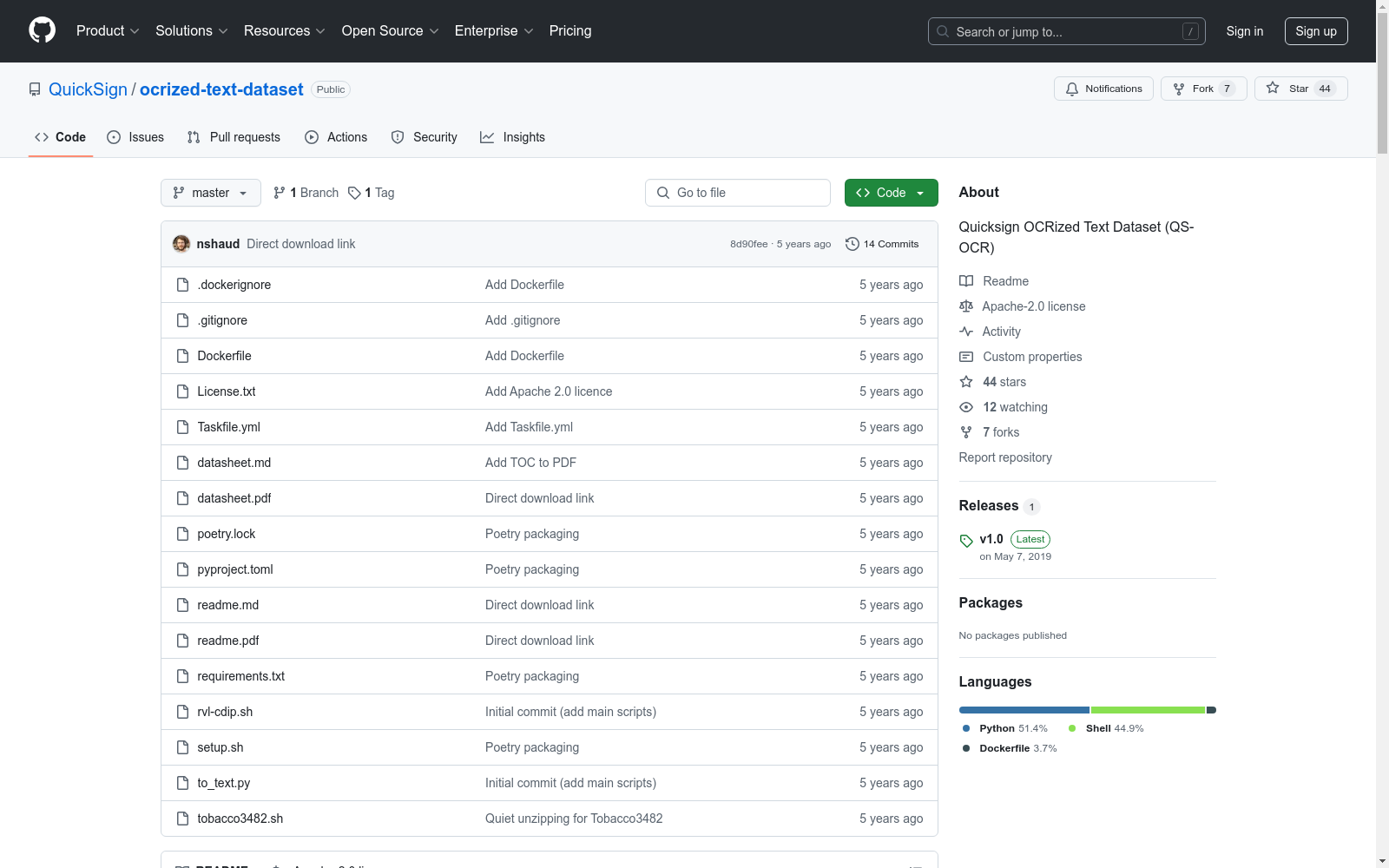Open the master branch selector
This screenshot has height=868, width=1389.
(x=211, y=193)
